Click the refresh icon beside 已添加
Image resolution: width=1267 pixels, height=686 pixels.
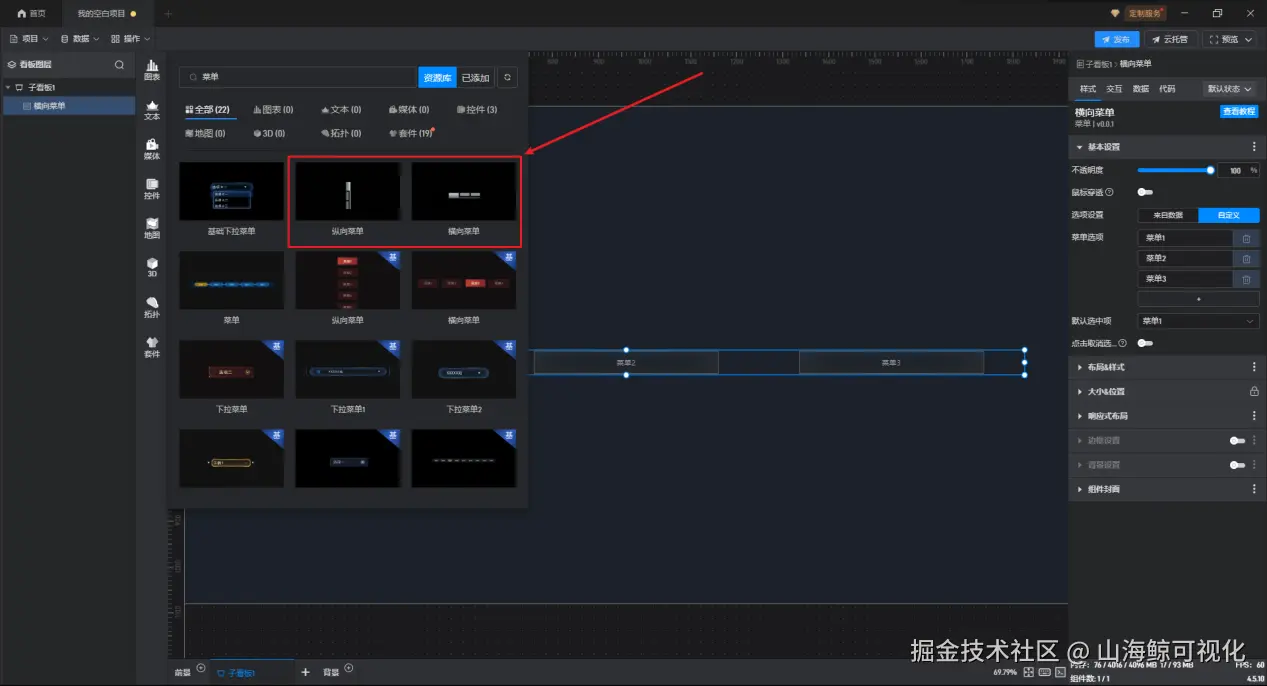point(508,77)
